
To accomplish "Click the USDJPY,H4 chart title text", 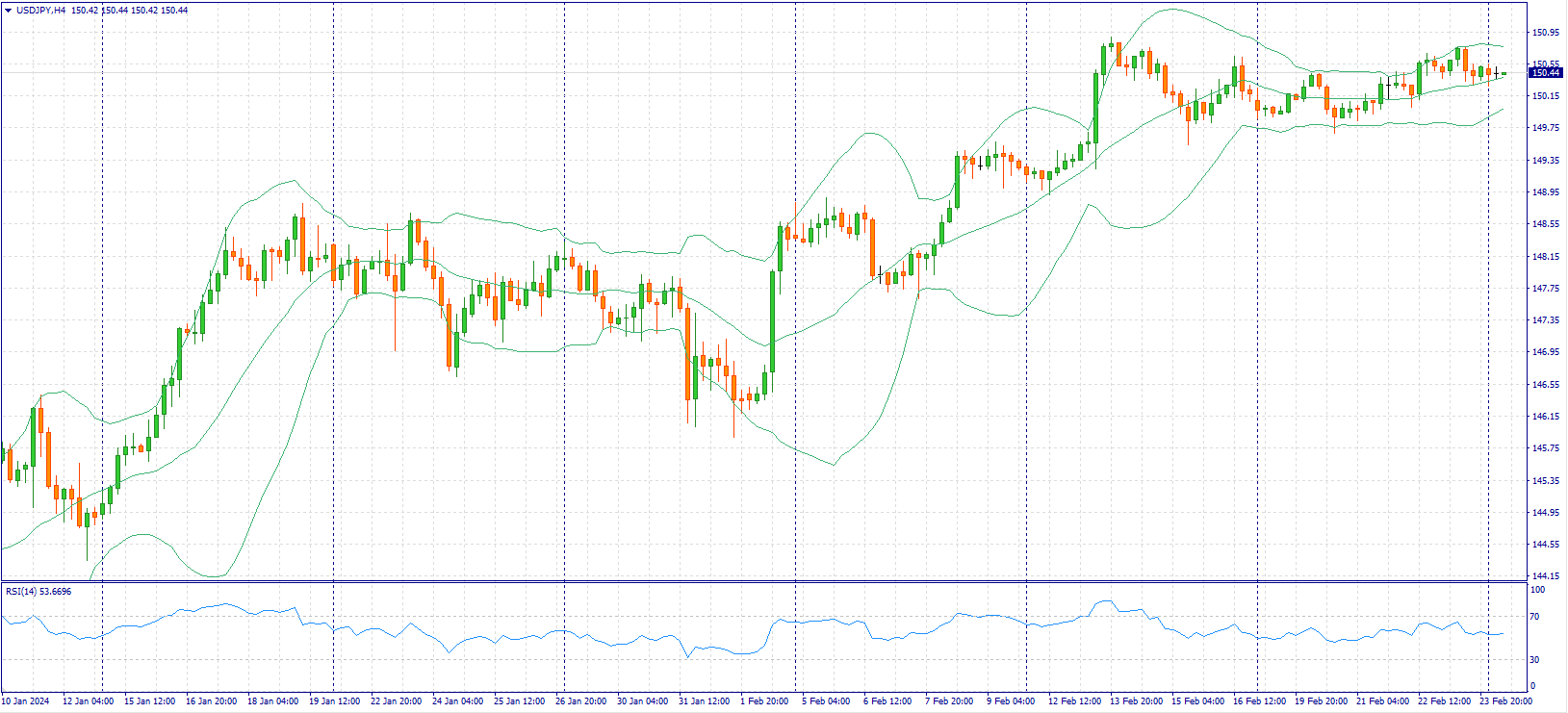I will point(41,10).
